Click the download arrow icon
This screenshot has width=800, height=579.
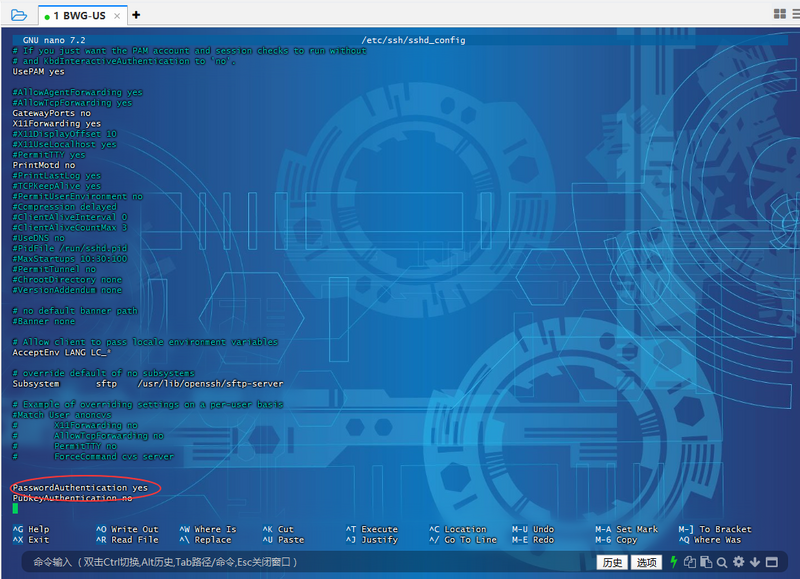pos(754,561)
